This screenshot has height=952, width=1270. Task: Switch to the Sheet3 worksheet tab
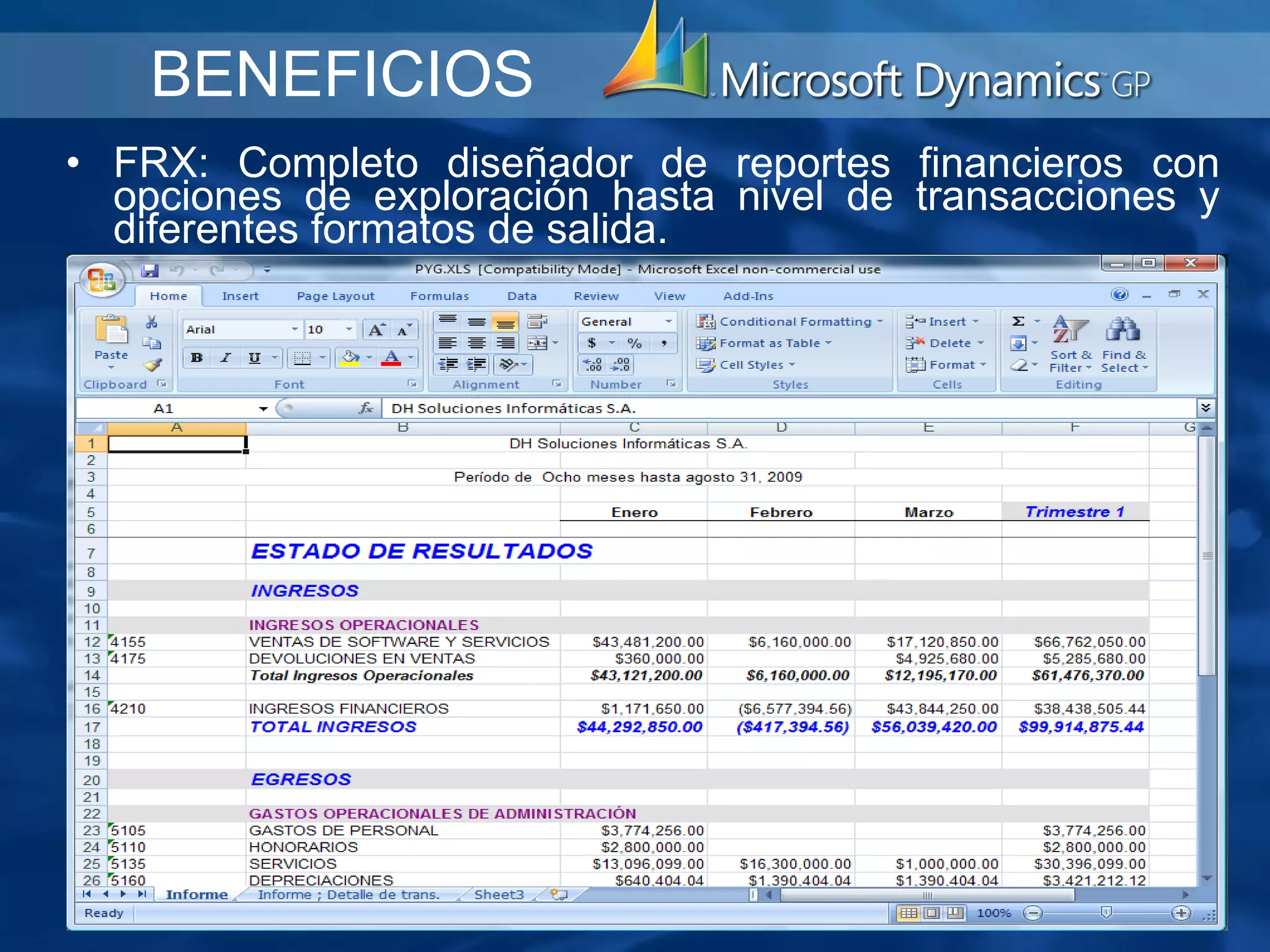point(499,894)
